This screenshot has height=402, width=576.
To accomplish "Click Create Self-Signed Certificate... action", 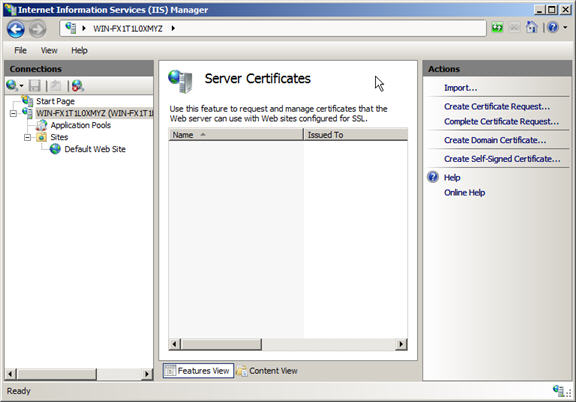I will (502, 159).
